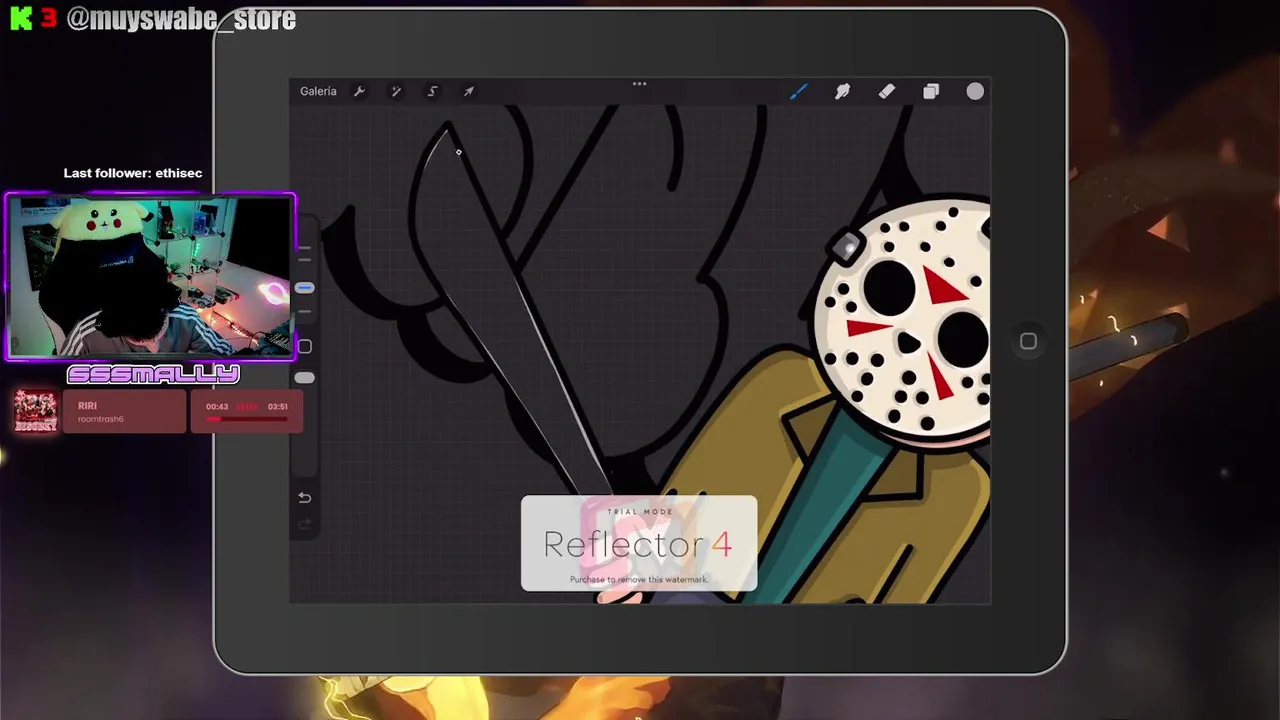This screenshot has width=1280, height=720.
Task: Click the song progress bar
Action: click(247, 419)
